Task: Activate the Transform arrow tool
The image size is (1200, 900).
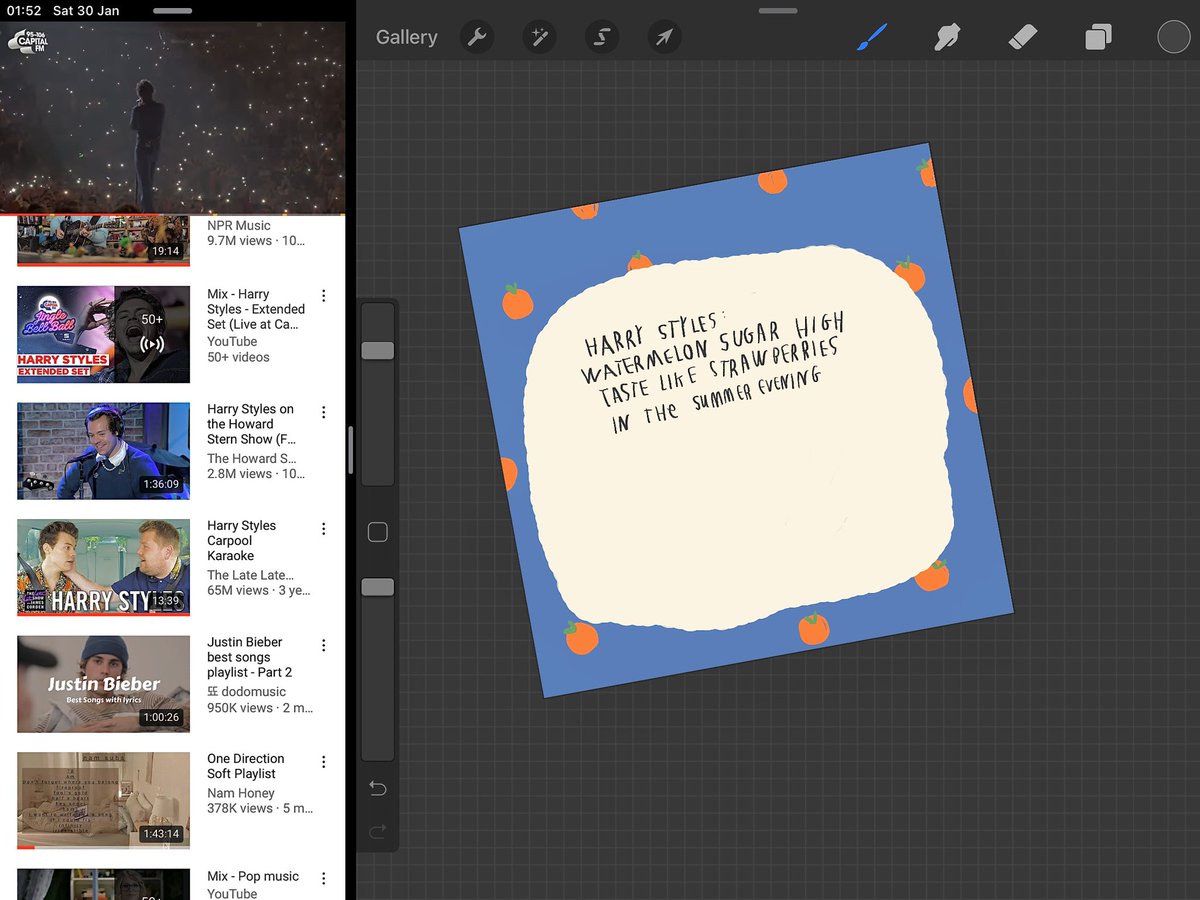Action: click(664, 38)
